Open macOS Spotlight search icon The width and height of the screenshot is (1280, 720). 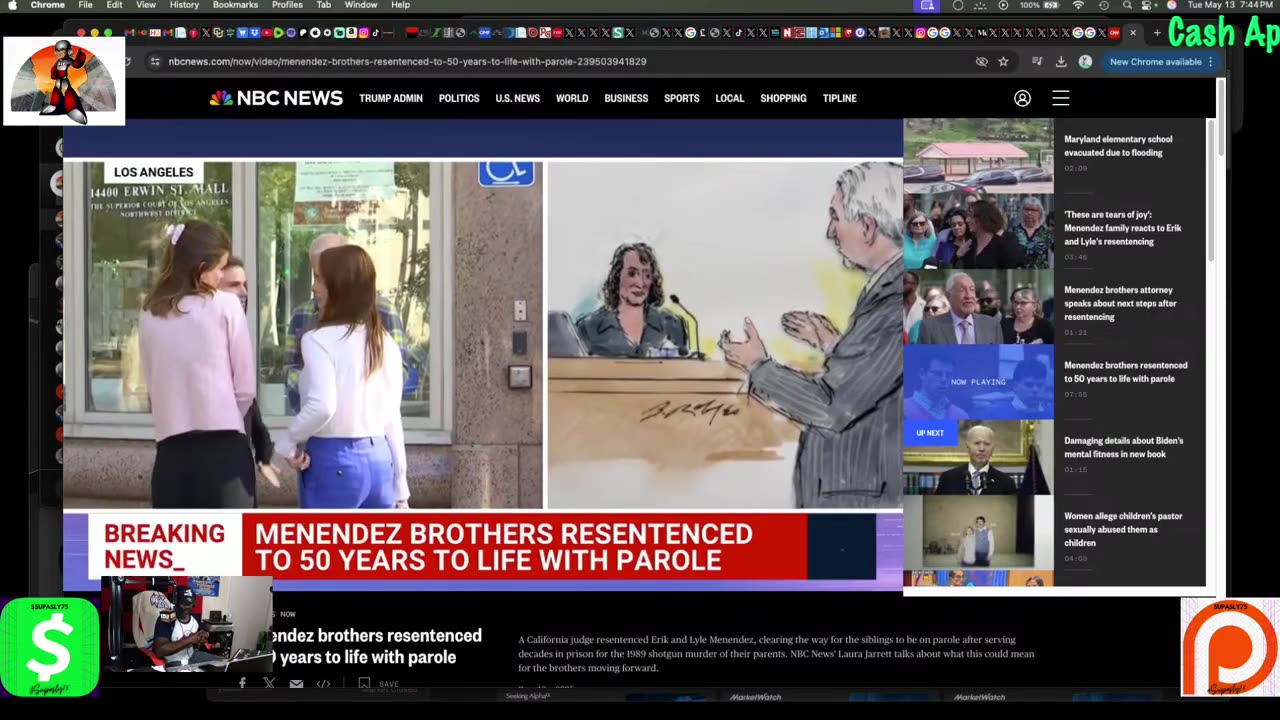point(1127,5)
